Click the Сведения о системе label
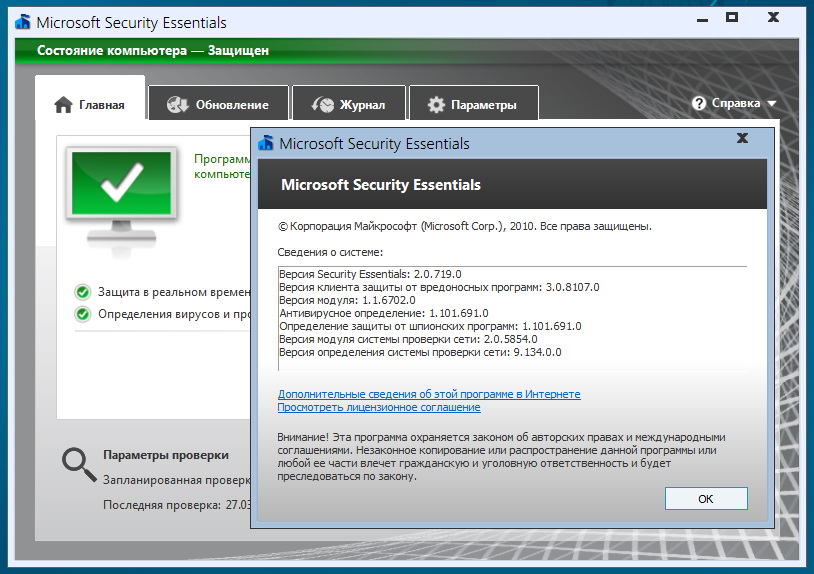Image resolution: width=814 pixels, height=574 pixels. [x=330, y=252]
